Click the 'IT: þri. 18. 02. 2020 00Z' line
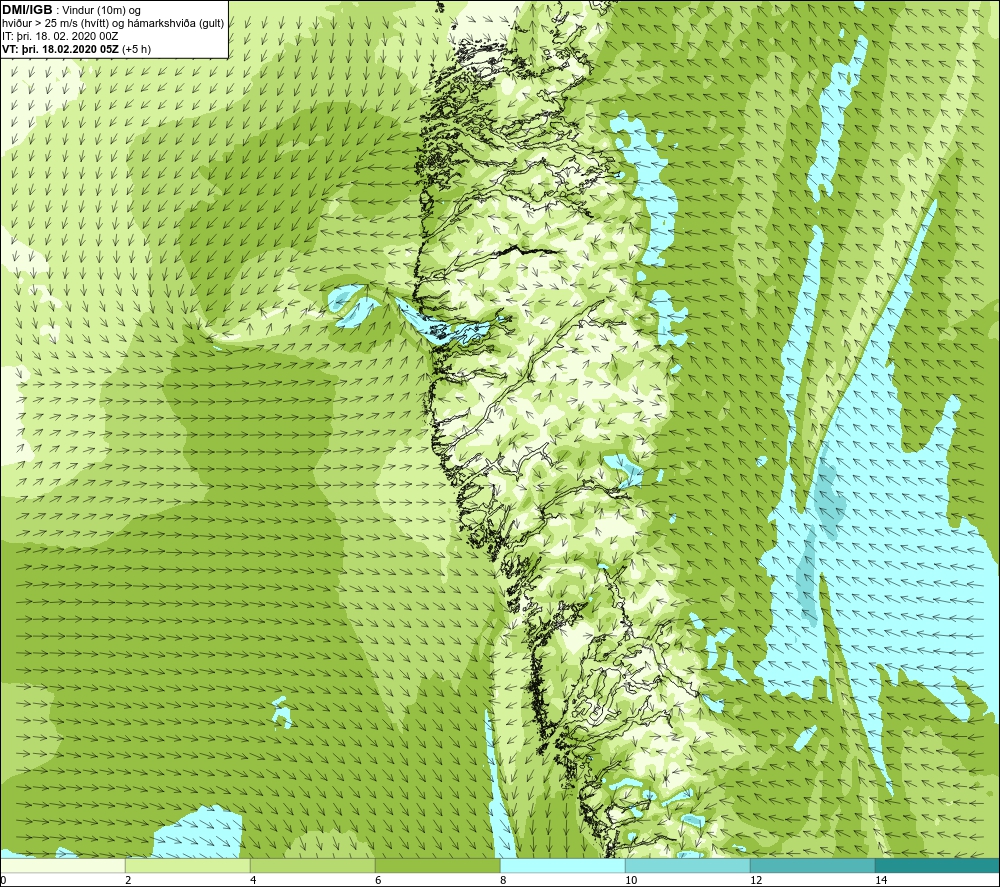Screen dimensions: 1000x887 point(60,36)
